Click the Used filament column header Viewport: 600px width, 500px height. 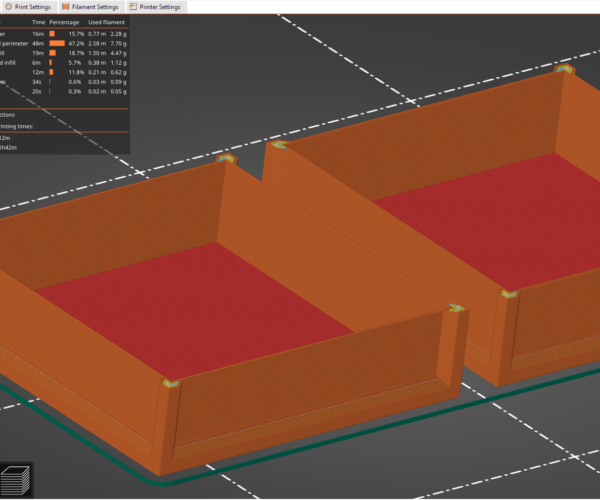click(x=106, y=23)
